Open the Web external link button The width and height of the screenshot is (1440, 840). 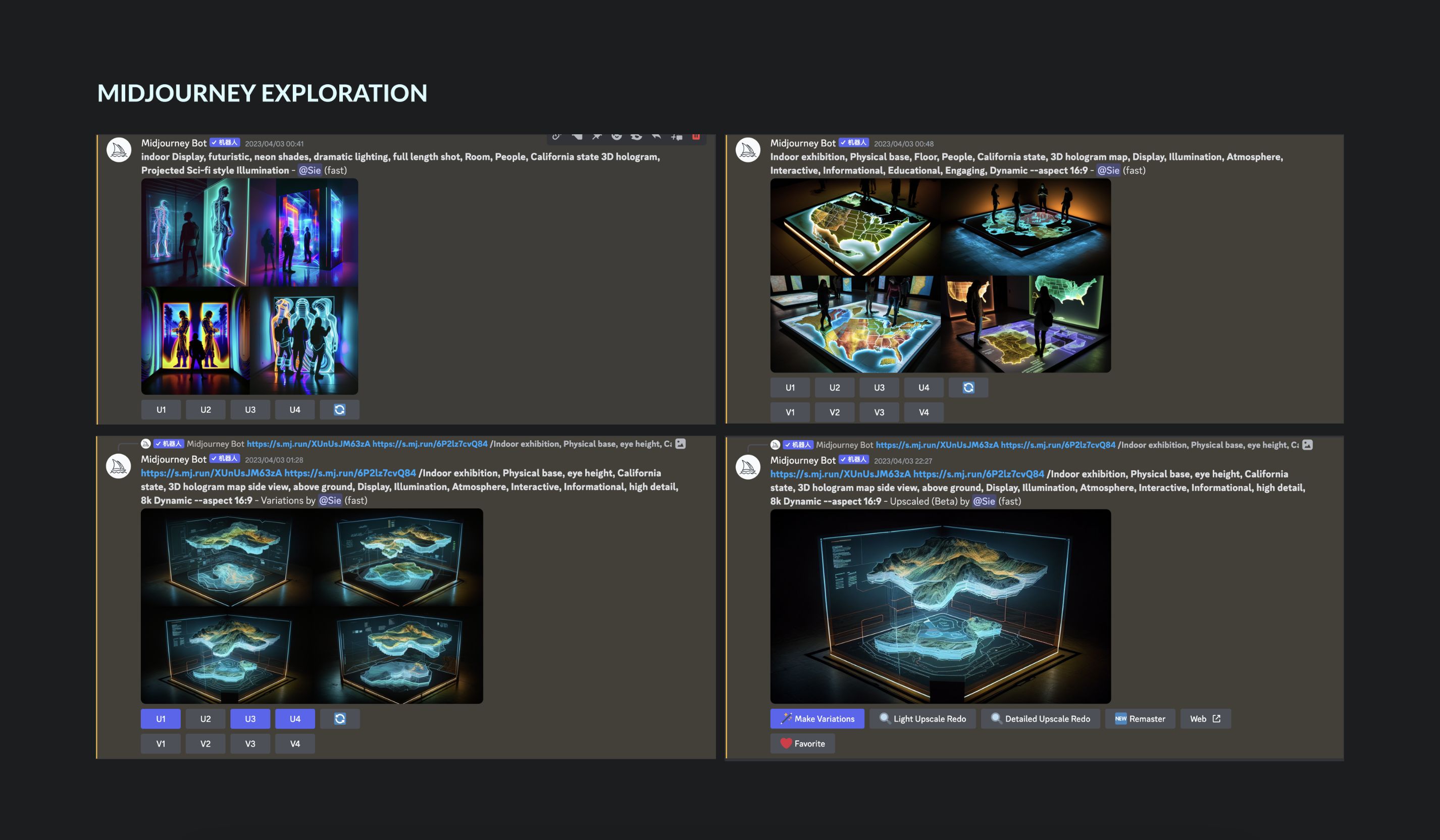[x=1205, y=719]
